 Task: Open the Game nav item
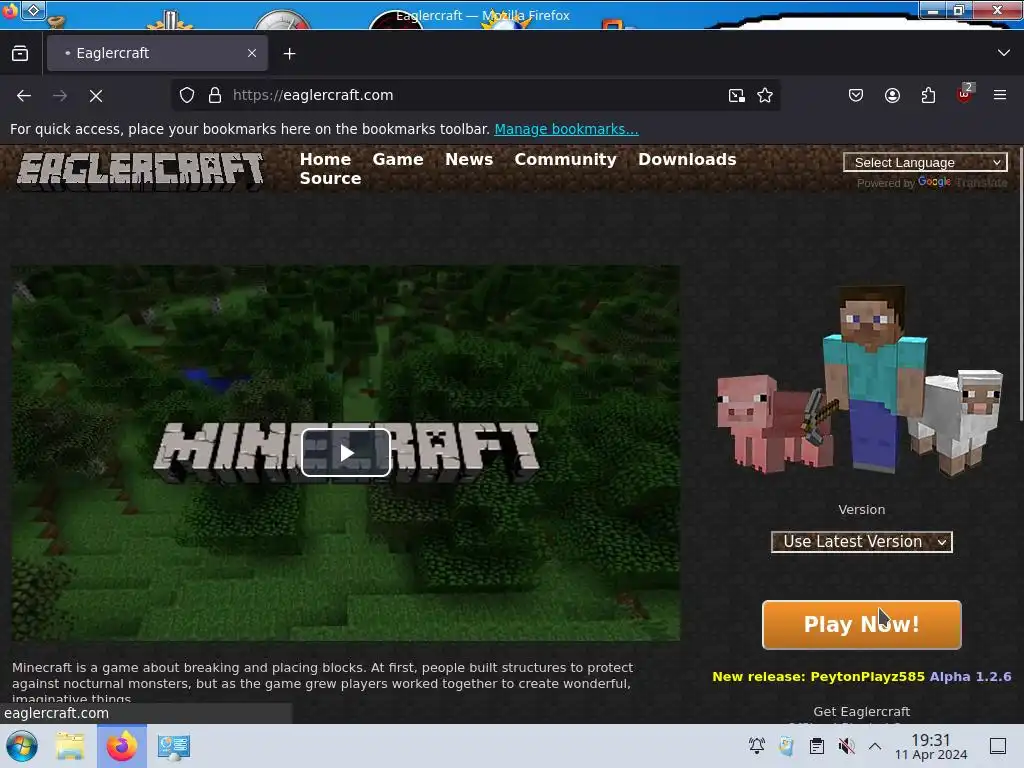pyautogui.click(x=398, y=159)
